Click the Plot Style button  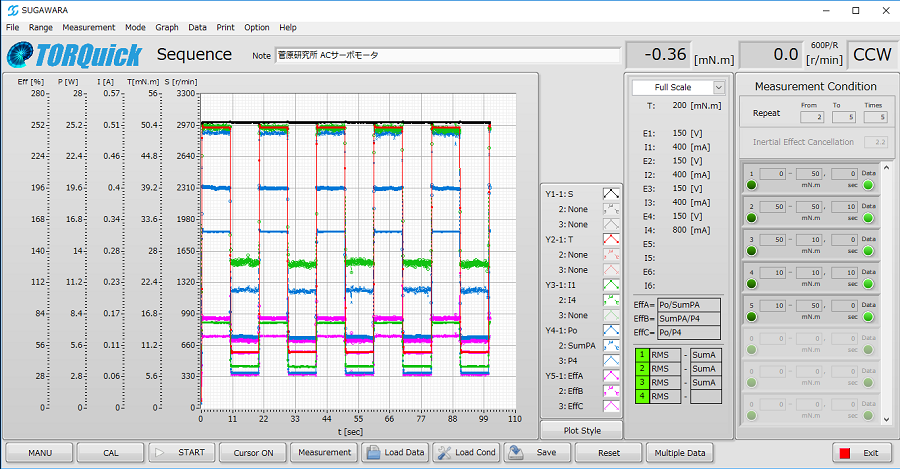coord(580,430)
